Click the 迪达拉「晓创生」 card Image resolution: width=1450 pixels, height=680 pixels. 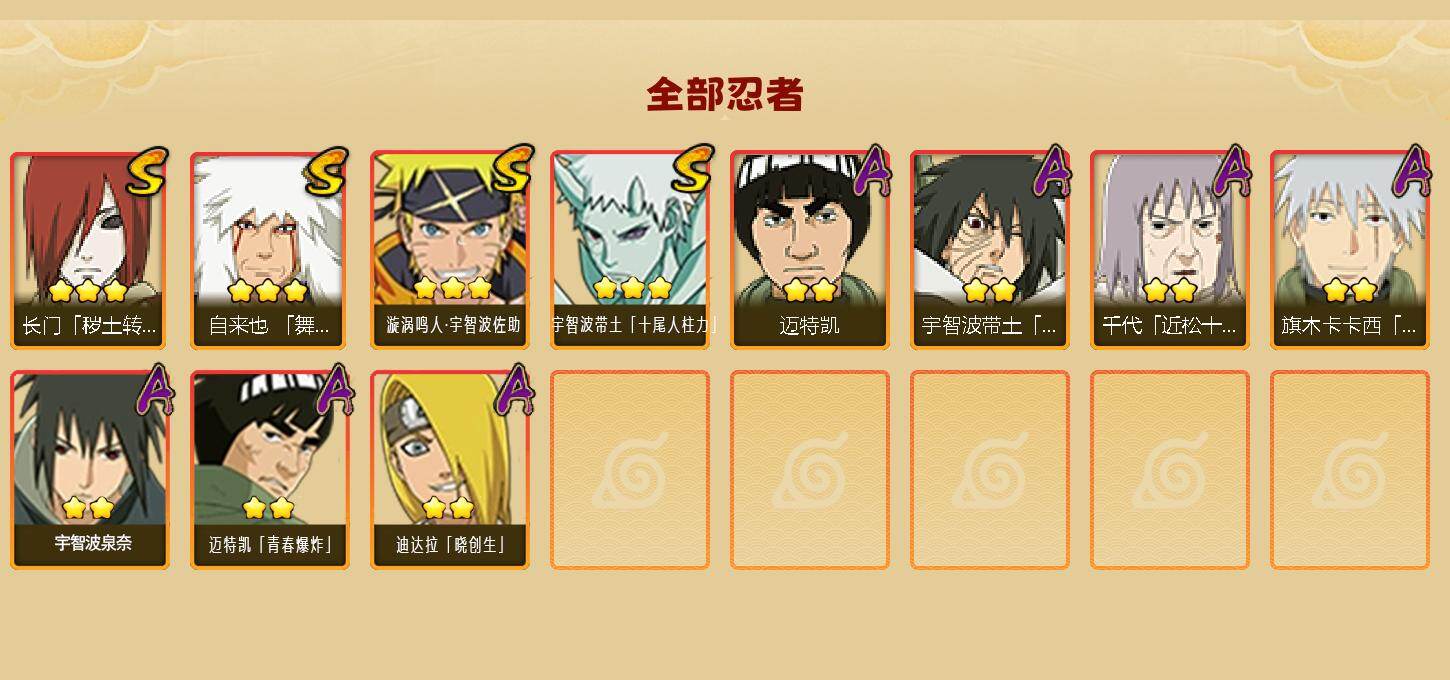(450, 470)
